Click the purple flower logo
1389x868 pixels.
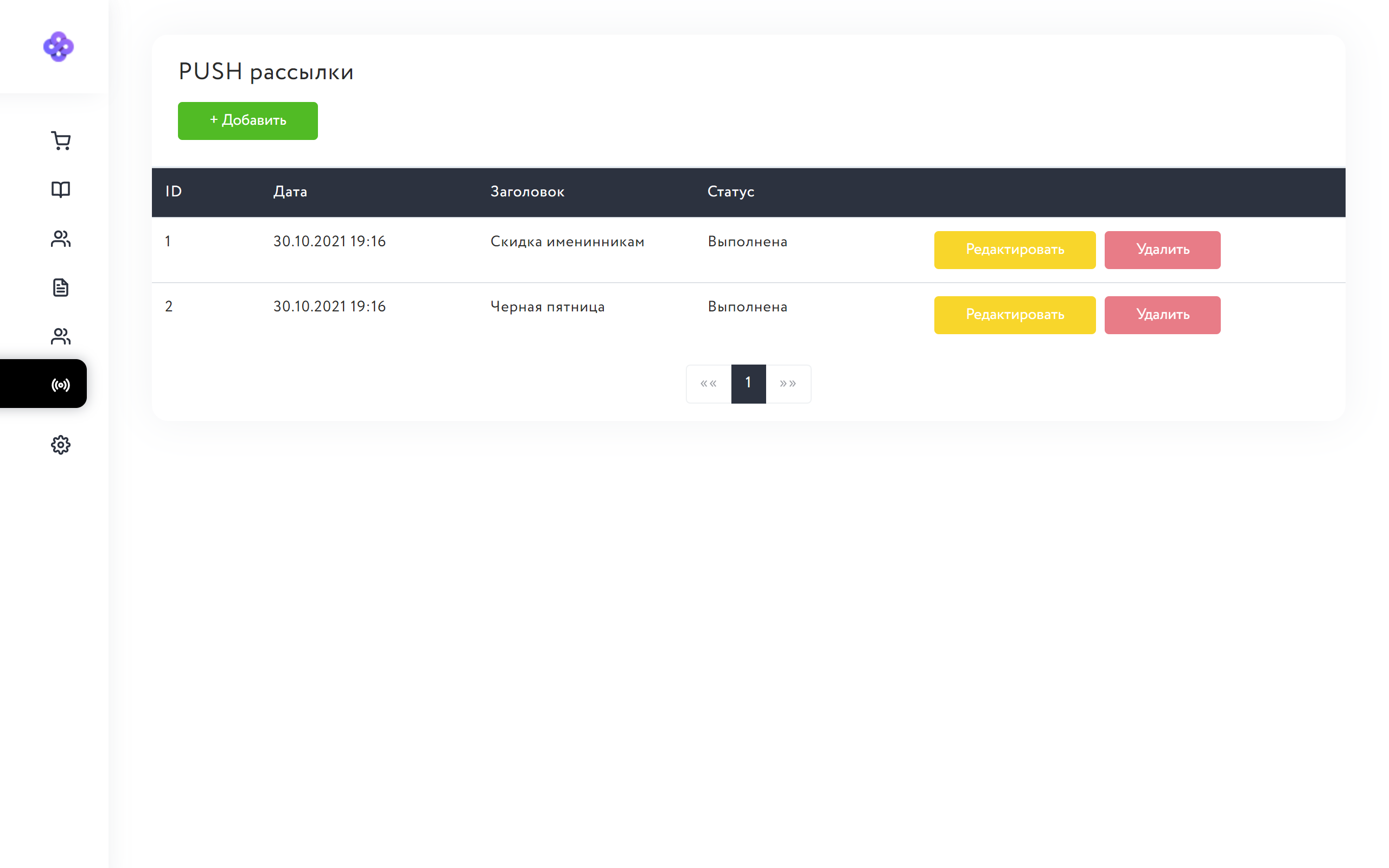pos(59,47)
